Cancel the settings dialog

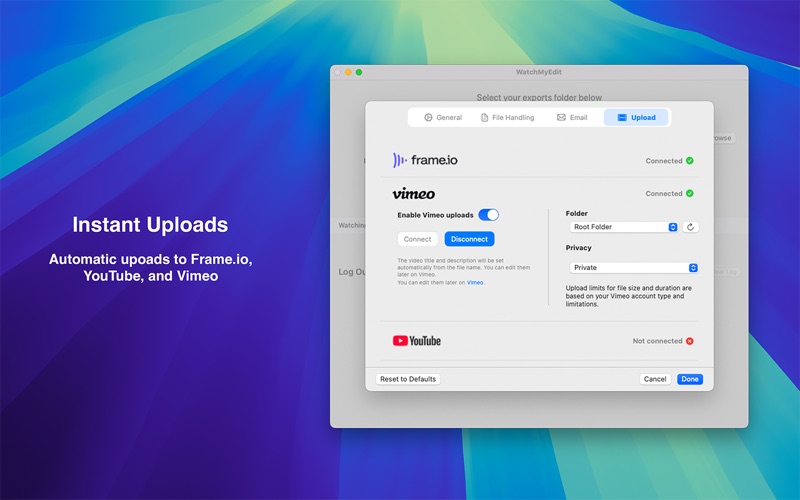click(x=655, y=379)
